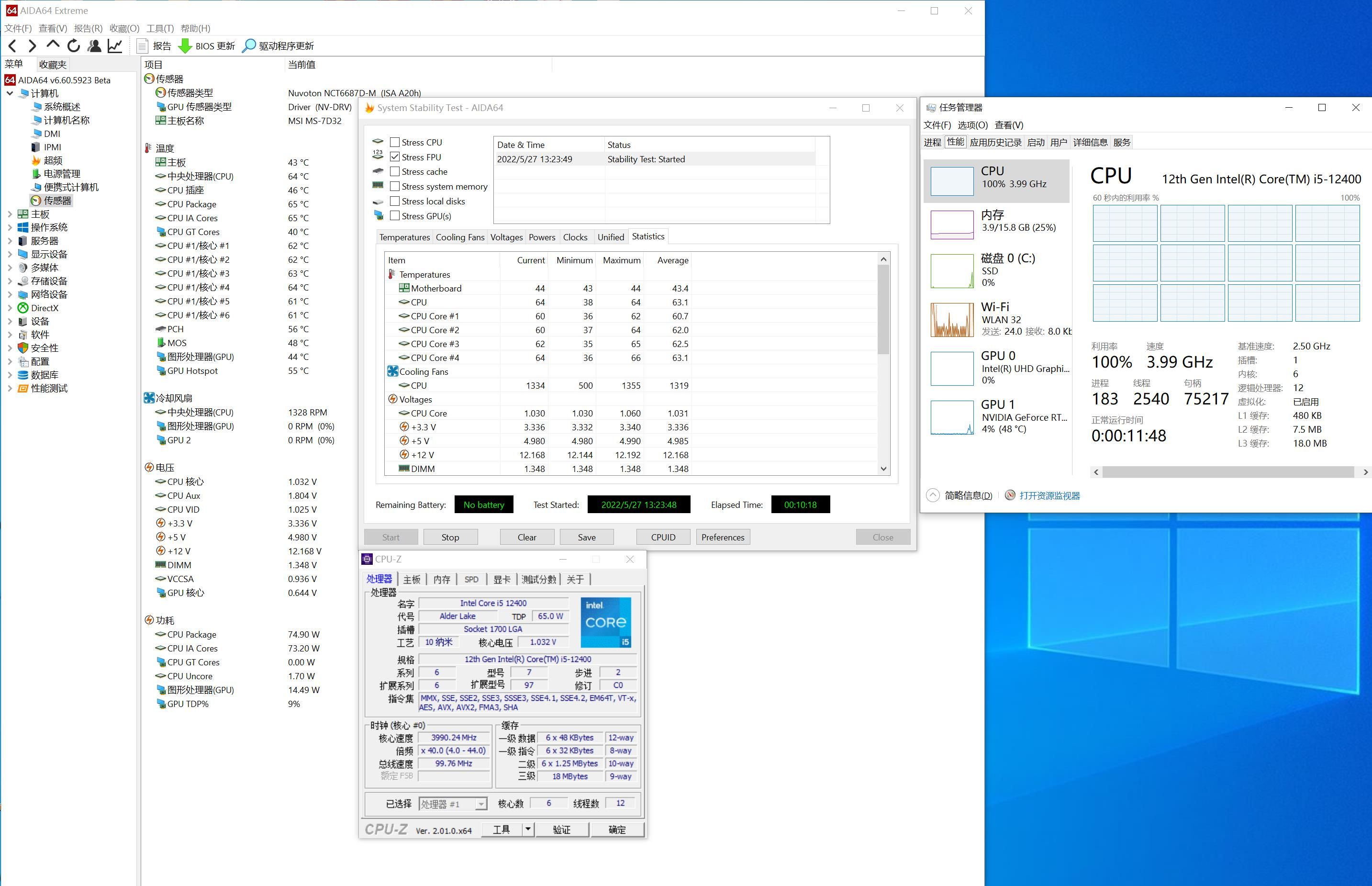Enable Stress system memory checkbox
1372x886 pixels.
(395, 186)
